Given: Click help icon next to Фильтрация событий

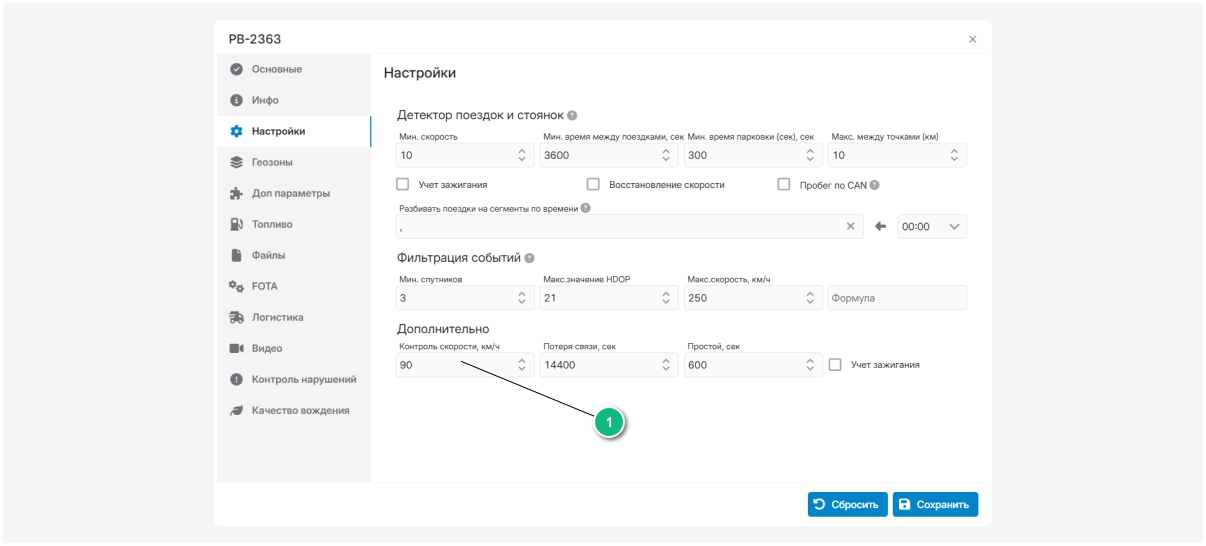Looking at the screenshot, I should pyautogui.click(x=529, y=258).
